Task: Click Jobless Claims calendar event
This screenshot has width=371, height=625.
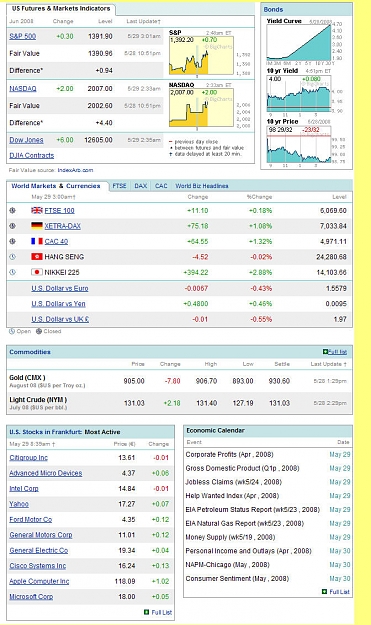Action: [234, 482]
